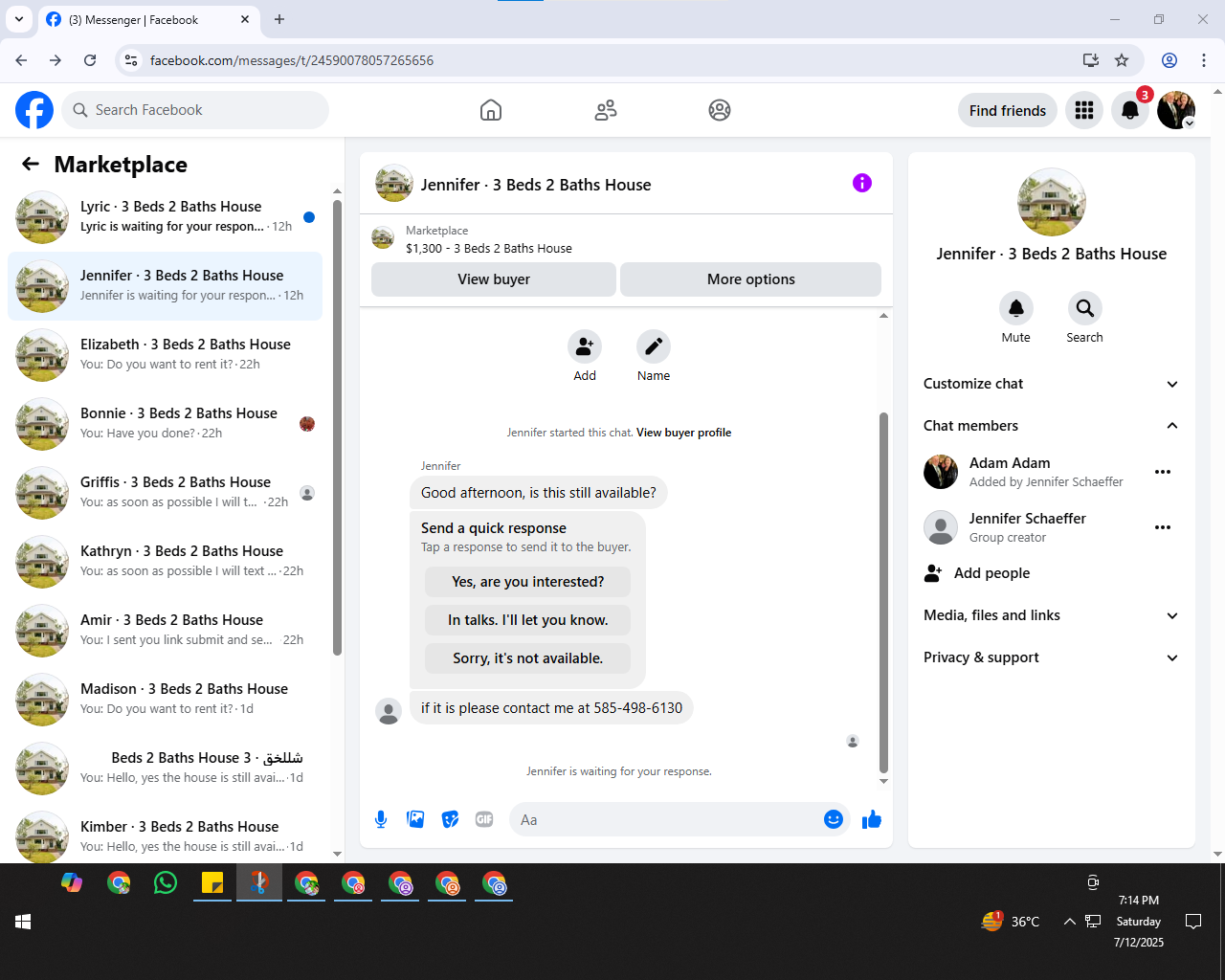This screenshot has height=980, width=1225.
Task: Open Copilot from the taskbar
Action: pos(72,882)
